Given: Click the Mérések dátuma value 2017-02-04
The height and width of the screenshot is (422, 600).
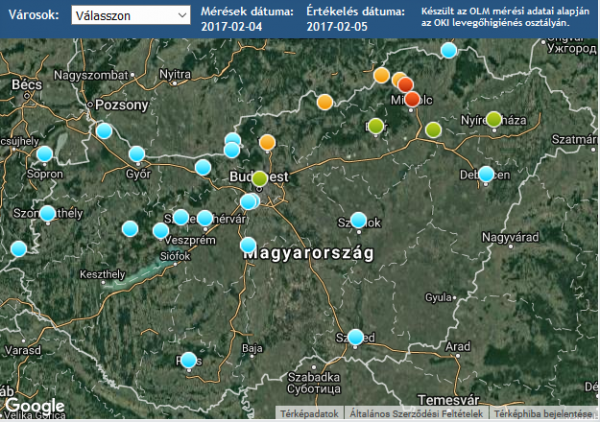Looking at the screenshot, I should point(234,27).
